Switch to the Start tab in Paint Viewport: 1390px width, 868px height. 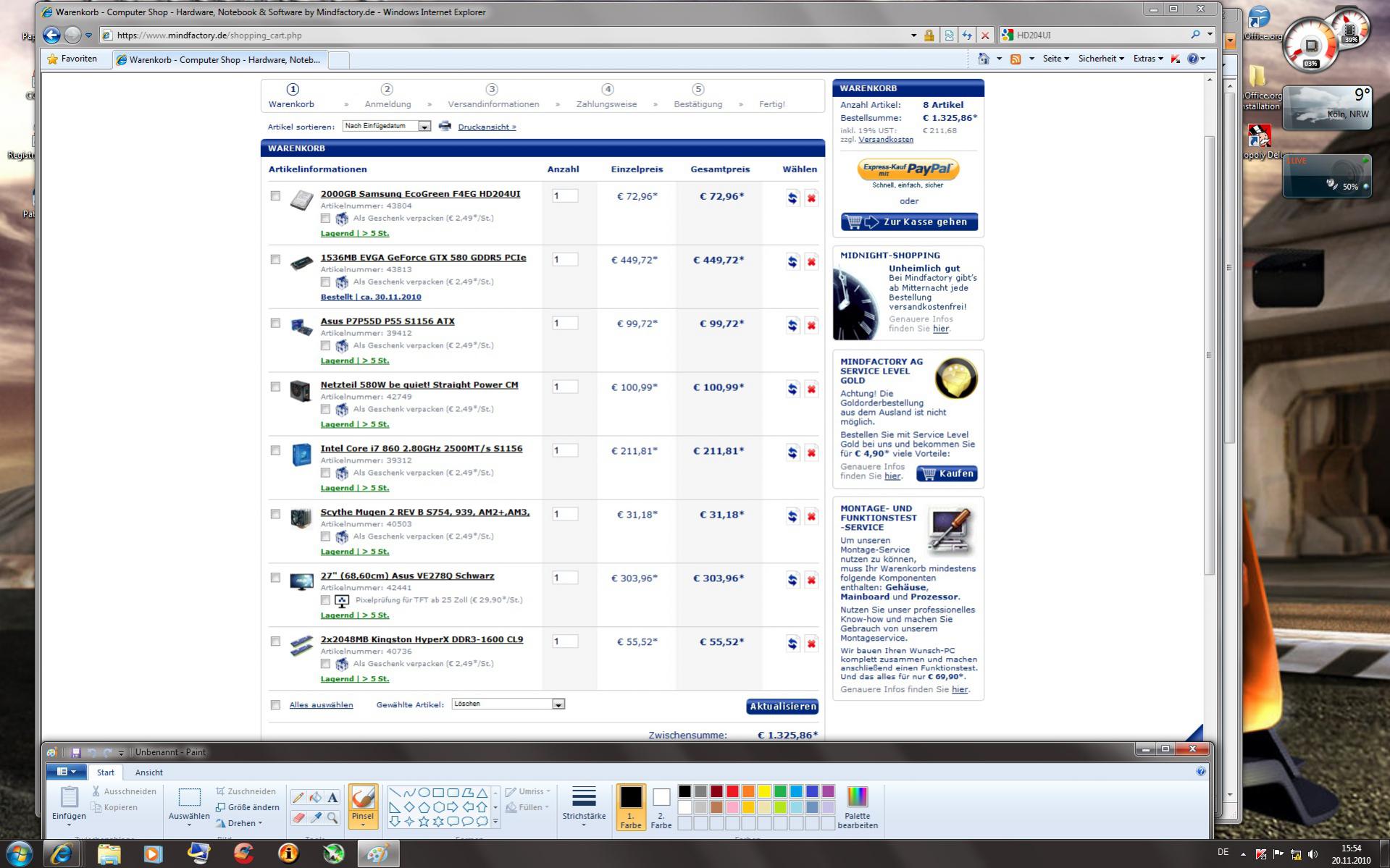tap(106, 772)
